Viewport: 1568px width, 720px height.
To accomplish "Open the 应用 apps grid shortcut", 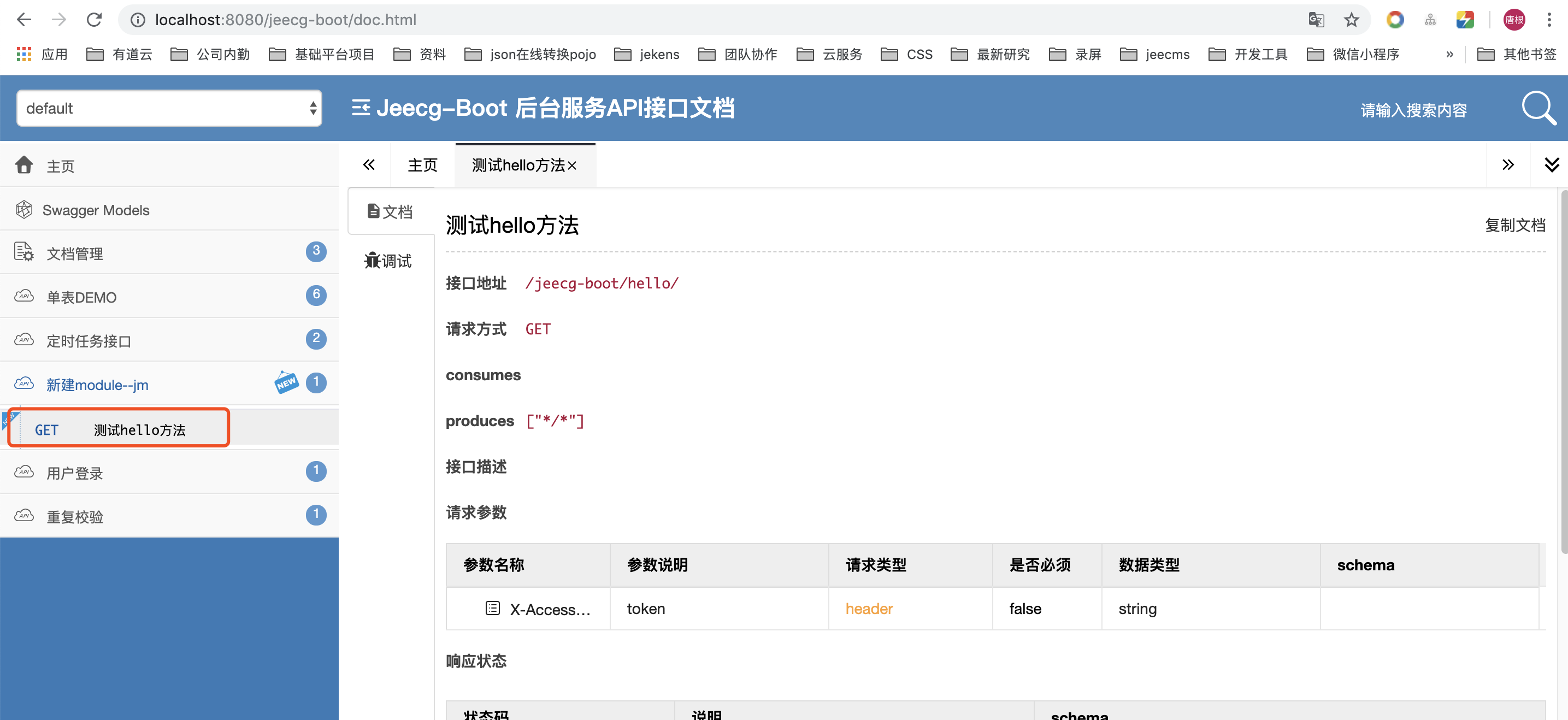I will 42,55.
